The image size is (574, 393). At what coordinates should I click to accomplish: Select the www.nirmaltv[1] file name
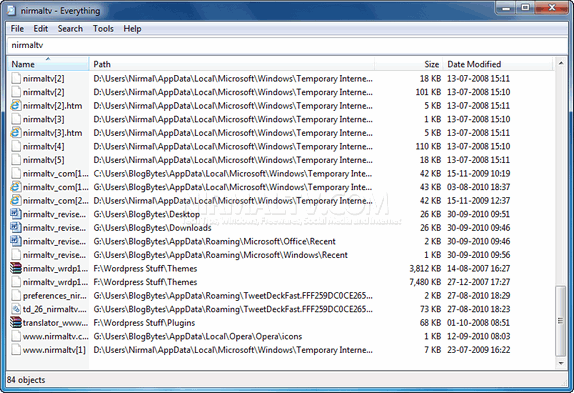[54, 349]
